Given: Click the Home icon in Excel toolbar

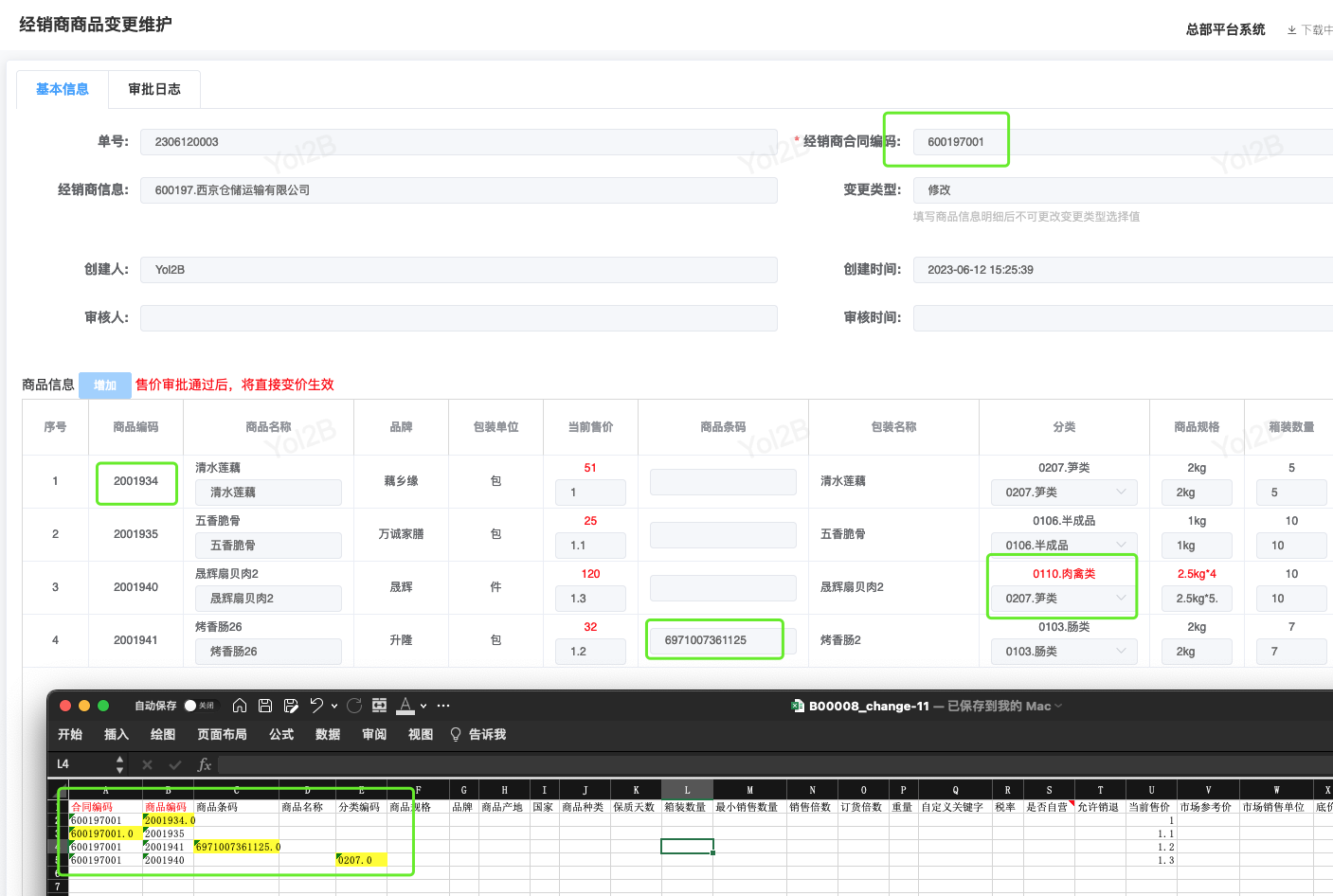Looking at the screenshot, I should (240, 706).
